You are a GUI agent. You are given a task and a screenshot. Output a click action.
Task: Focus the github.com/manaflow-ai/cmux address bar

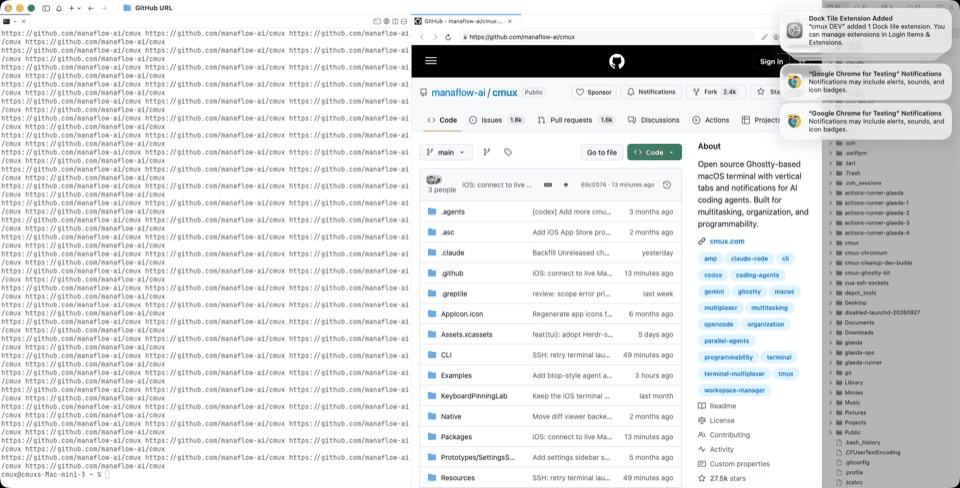click(609, 37)
